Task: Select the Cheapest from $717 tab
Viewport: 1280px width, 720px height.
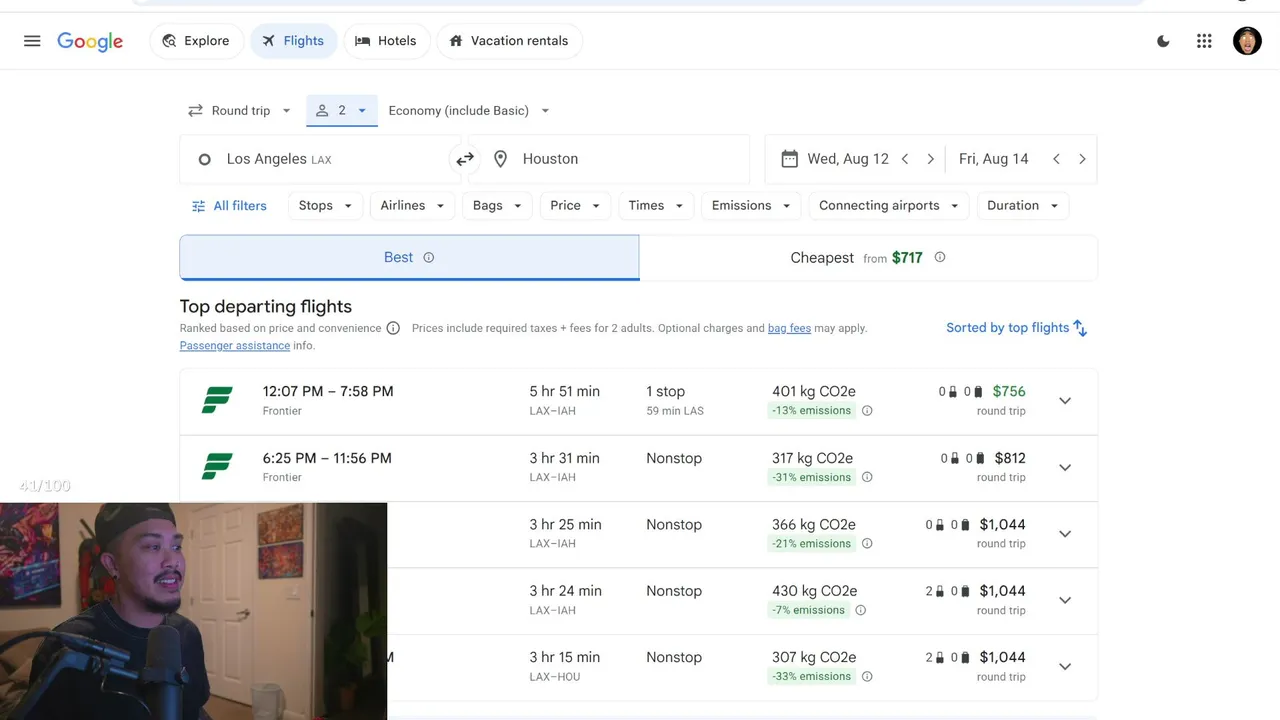Action: [868, 257]
